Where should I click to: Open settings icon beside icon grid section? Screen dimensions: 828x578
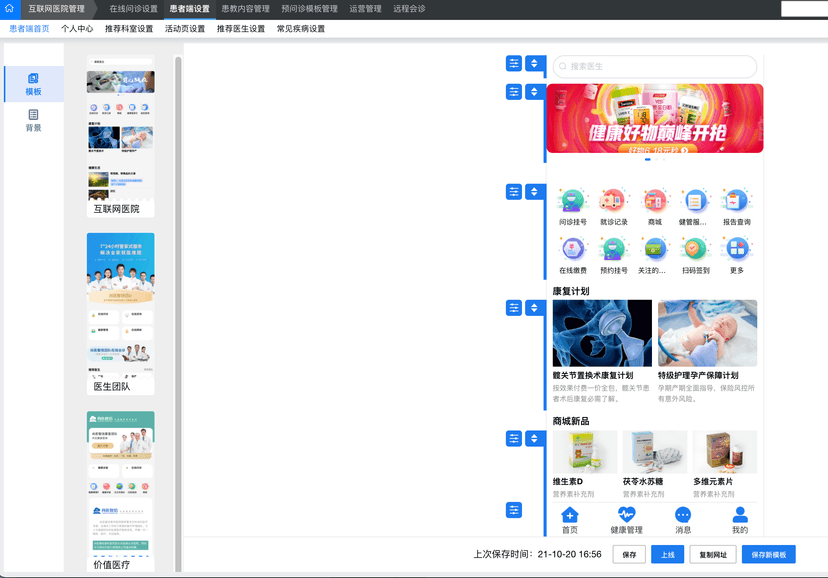point(514,192)
